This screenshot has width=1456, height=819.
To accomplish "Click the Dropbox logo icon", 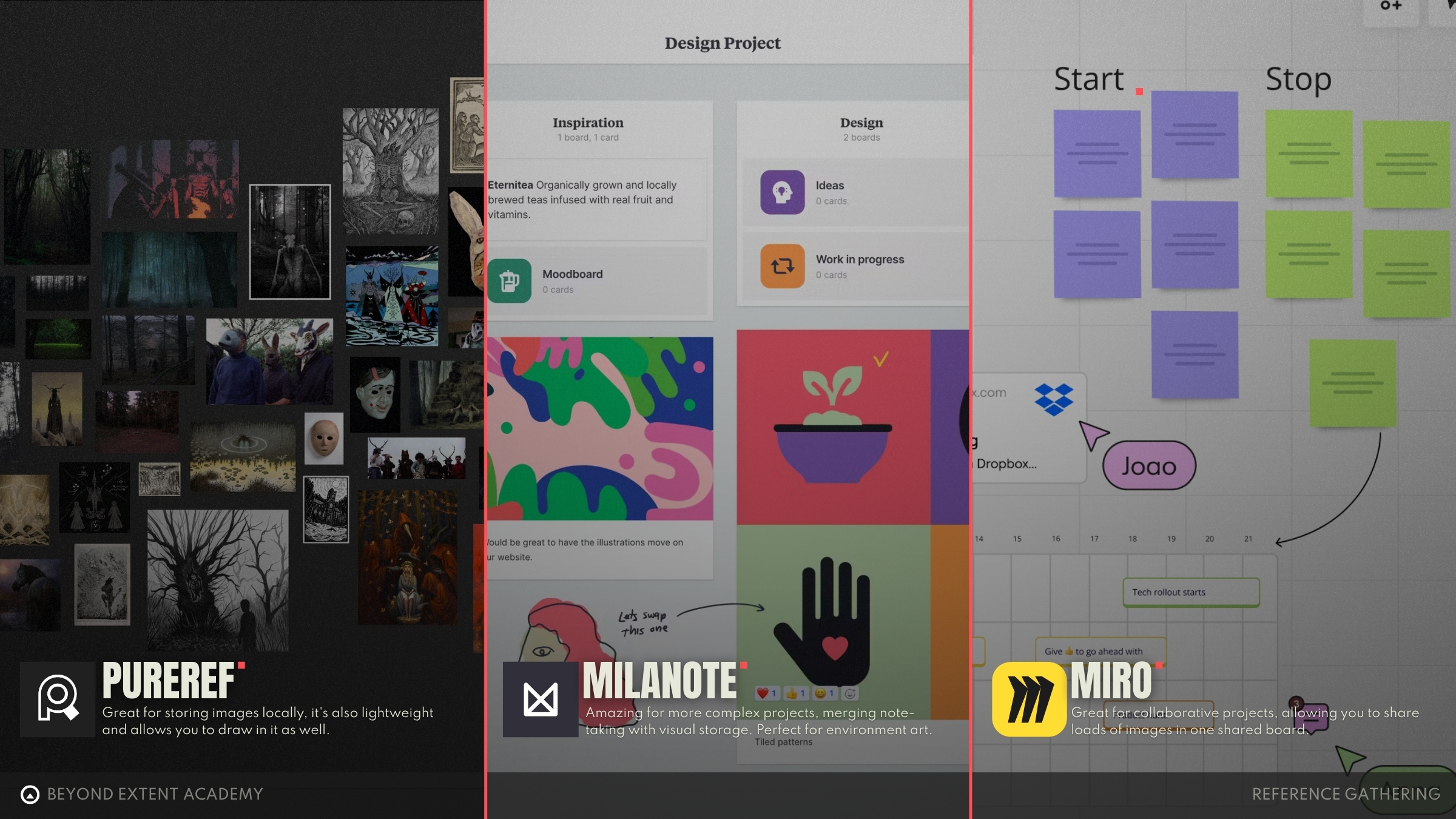I will point(1054,399).
